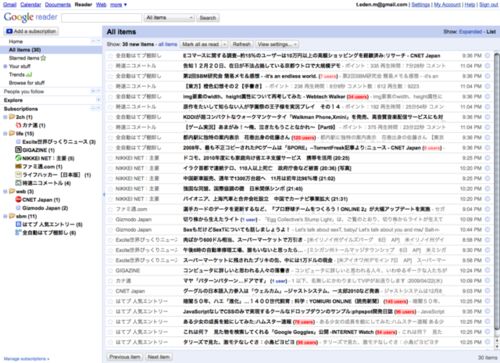Click the Google Reader logo

click(x=31, y=17)
